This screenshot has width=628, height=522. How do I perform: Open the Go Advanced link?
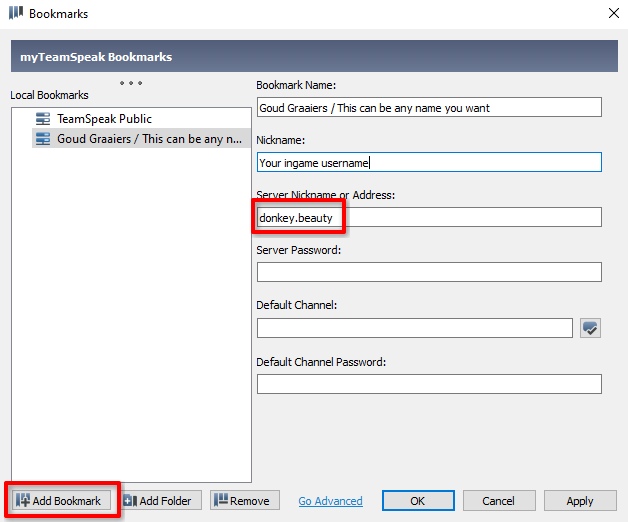pos(330,501)
